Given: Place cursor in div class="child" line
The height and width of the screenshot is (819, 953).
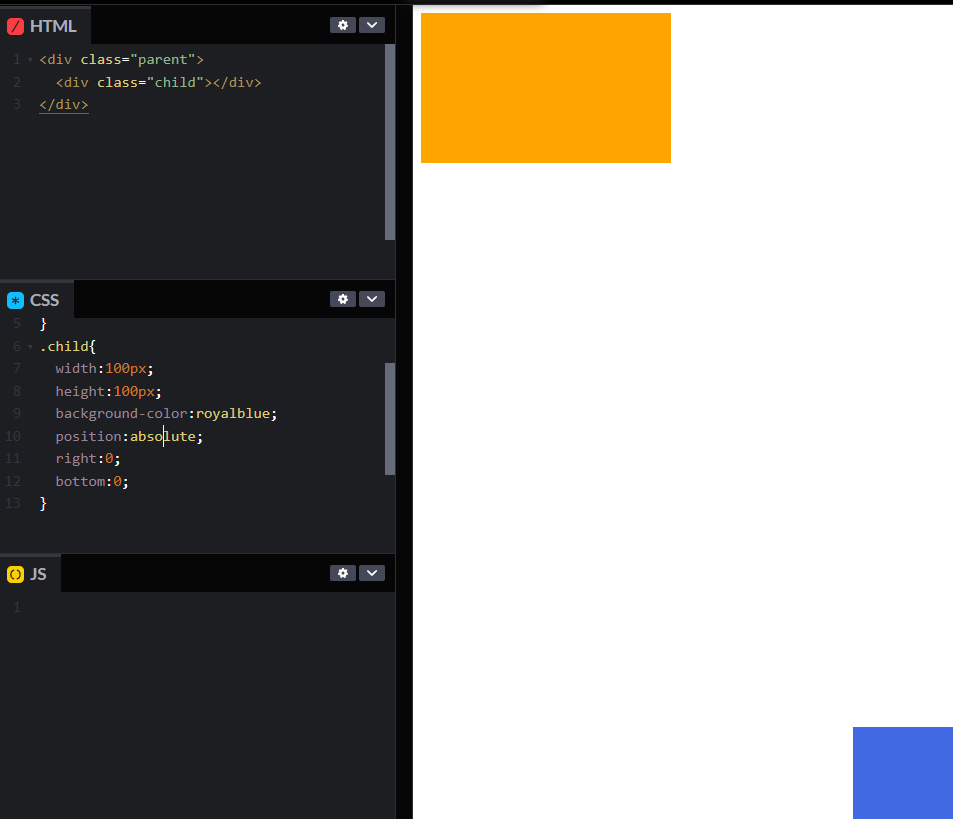Looking at the screenshot, I should point(159,82).
